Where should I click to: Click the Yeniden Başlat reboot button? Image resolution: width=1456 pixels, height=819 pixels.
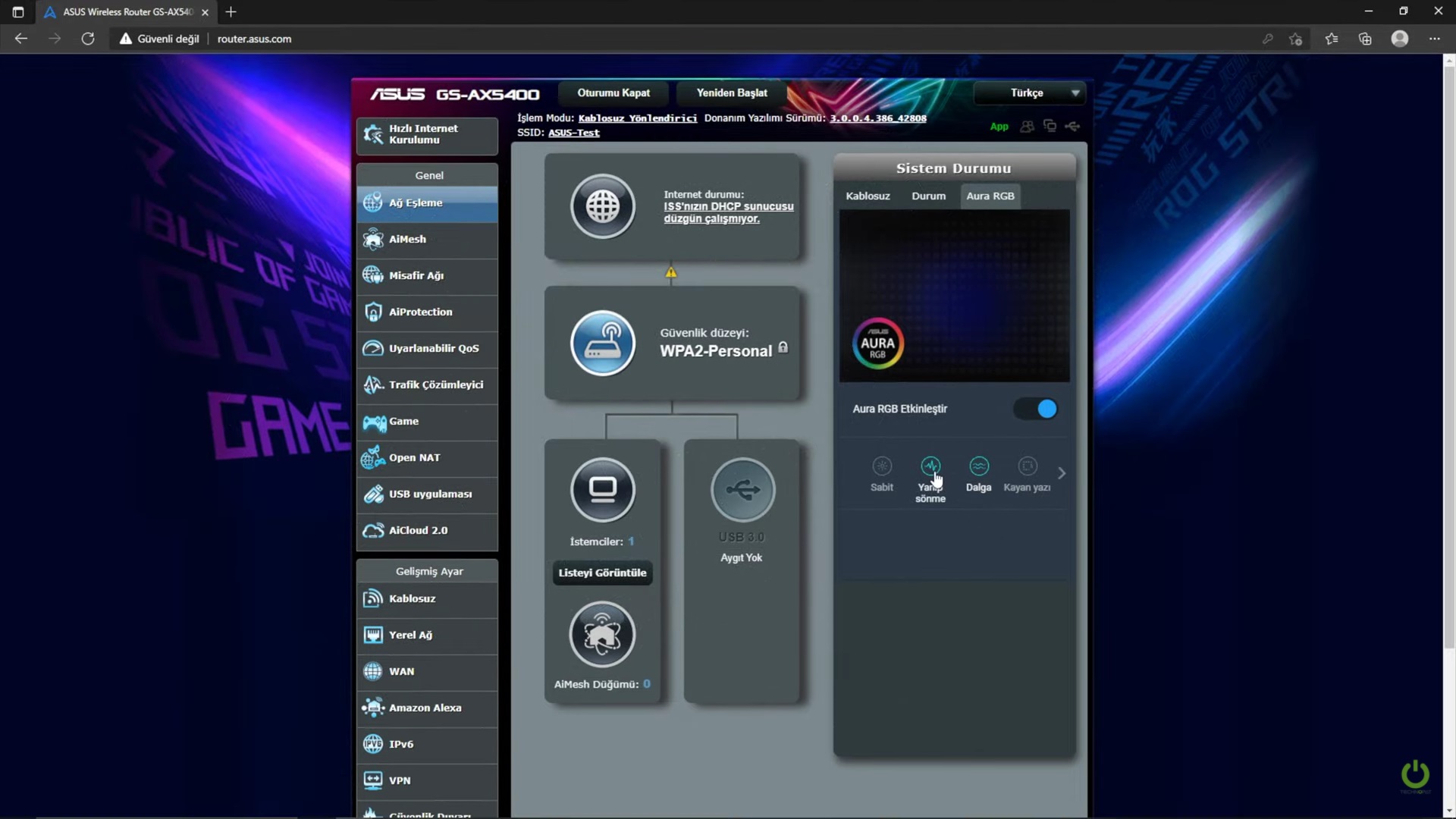click(x=731, y=93)
